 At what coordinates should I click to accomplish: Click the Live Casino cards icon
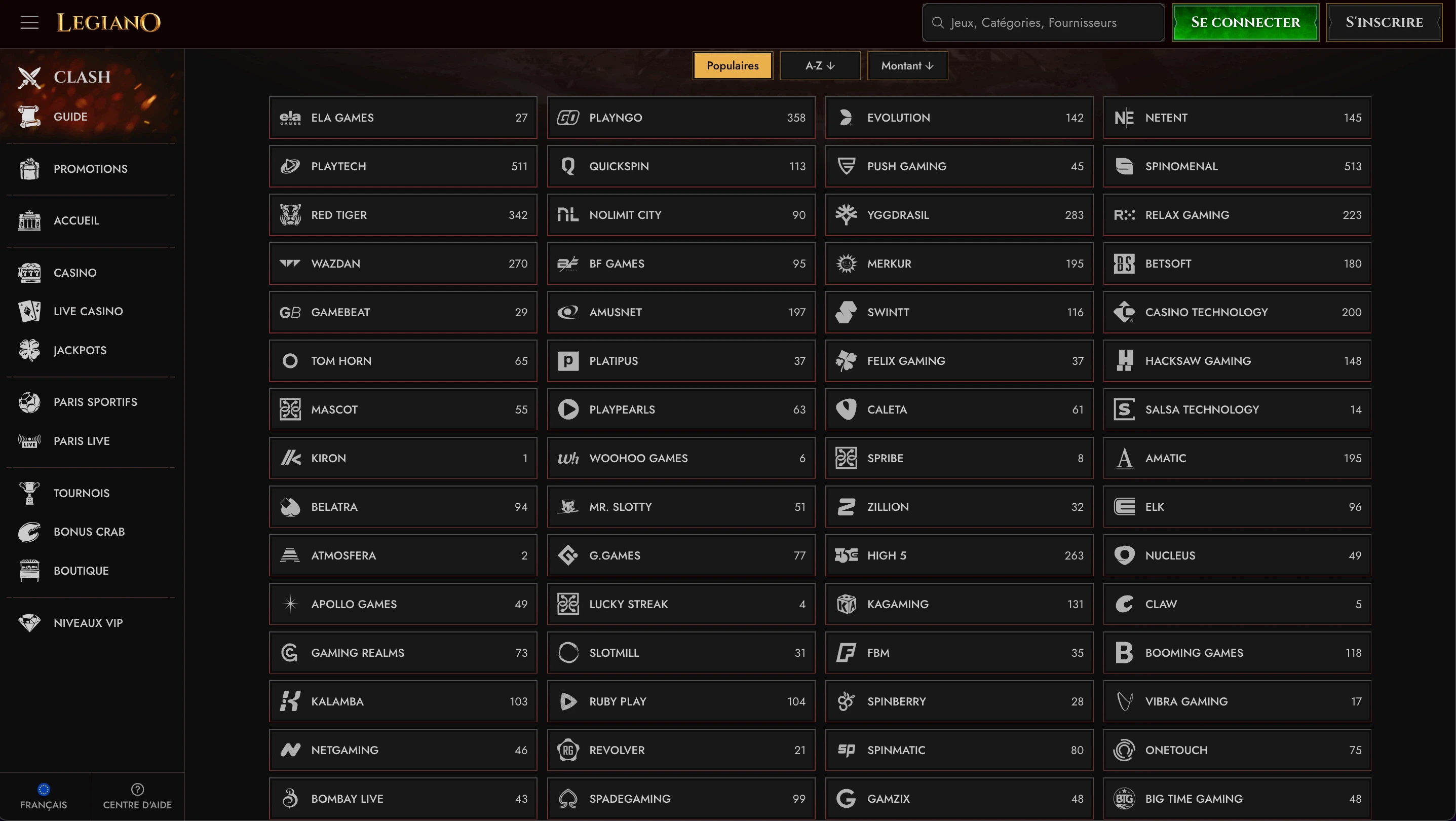(x=29, y=311)
